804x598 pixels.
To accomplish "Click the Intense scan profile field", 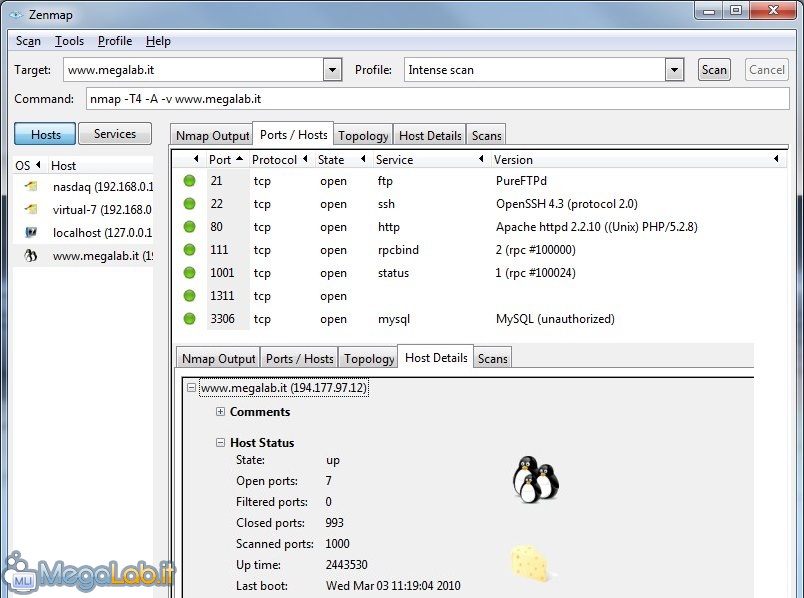I will (535, 70).
